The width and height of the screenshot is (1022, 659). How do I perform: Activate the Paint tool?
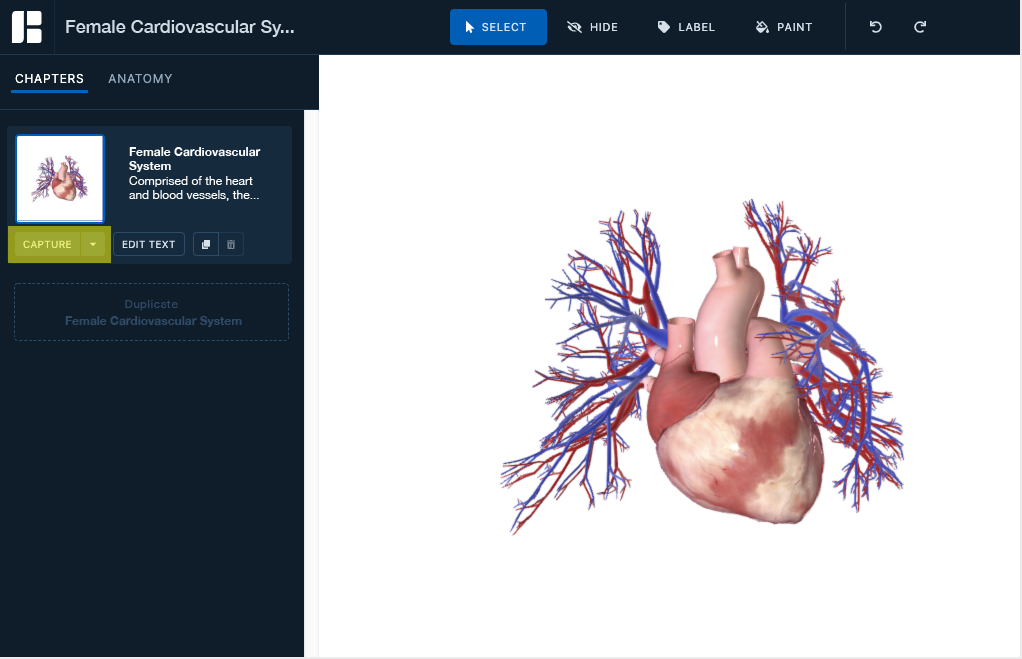(x=783, y=27)
